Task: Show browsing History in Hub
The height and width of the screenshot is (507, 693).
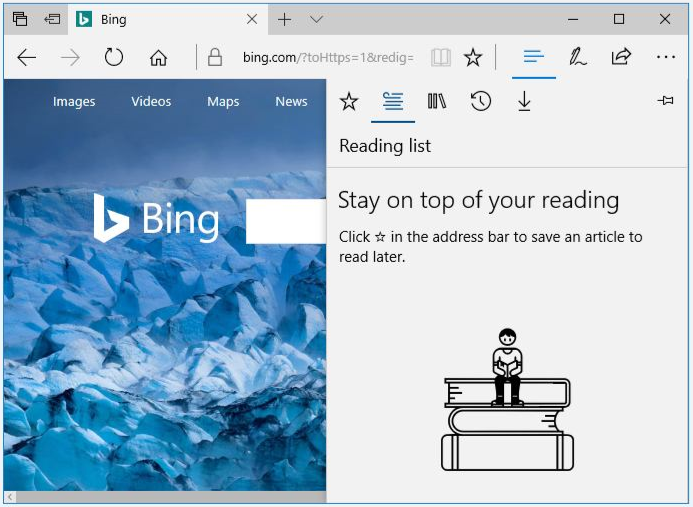Action: point(481,101)
